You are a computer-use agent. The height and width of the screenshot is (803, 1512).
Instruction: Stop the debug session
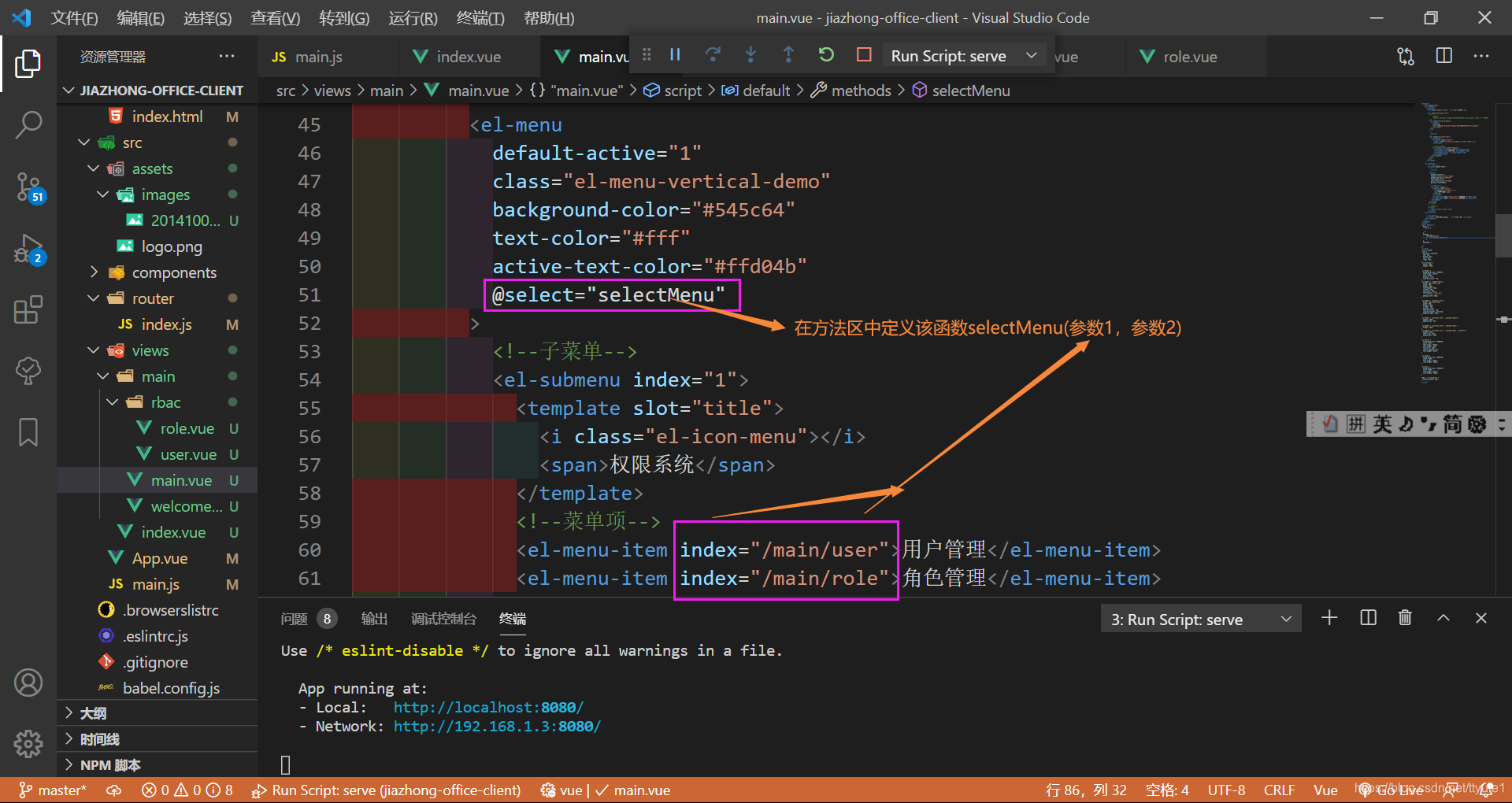(864, 55)
